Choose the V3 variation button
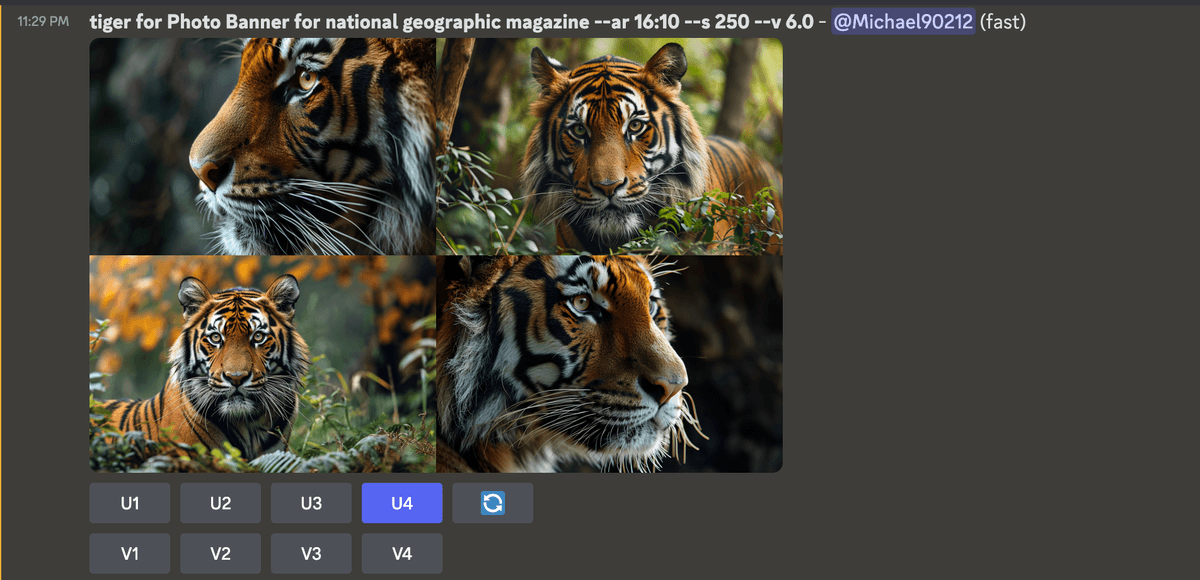Image resolution: width=1200 pixels, height=580 pixels. [x=311, y=553]
